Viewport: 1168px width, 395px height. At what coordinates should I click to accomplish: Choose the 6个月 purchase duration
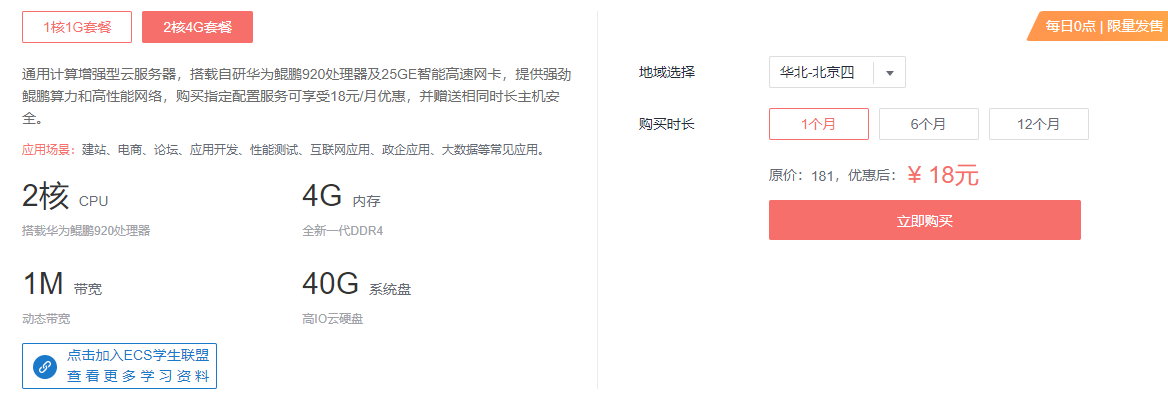928,124
